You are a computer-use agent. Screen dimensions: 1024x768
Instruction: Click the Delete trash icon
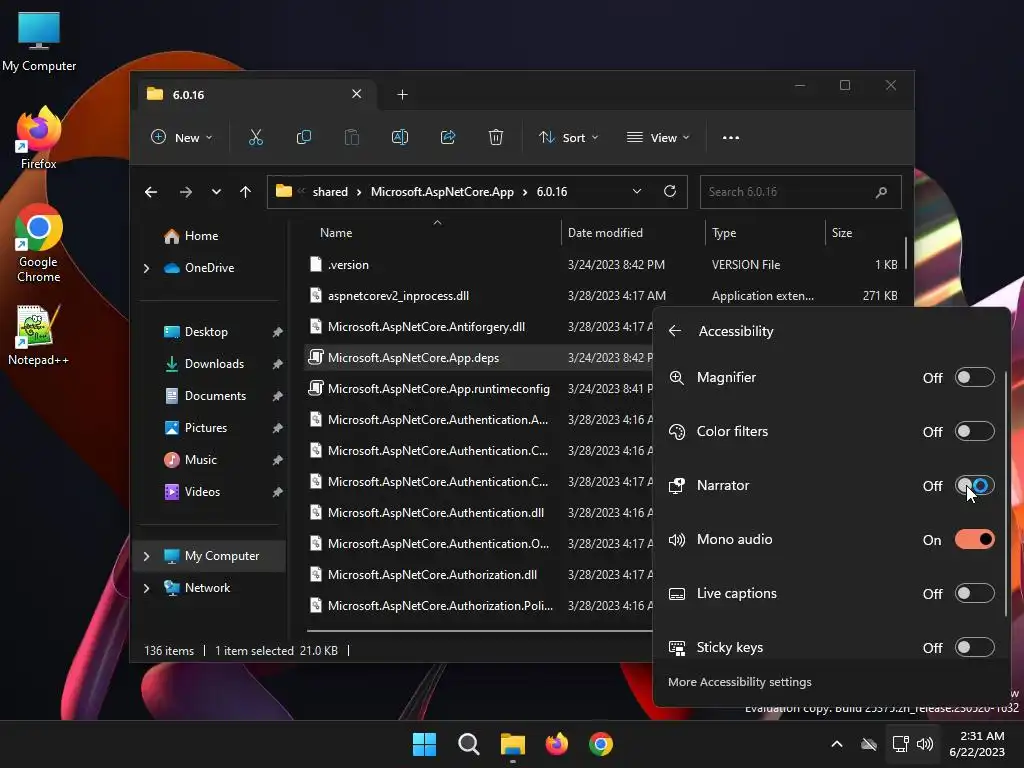(496, 137)
